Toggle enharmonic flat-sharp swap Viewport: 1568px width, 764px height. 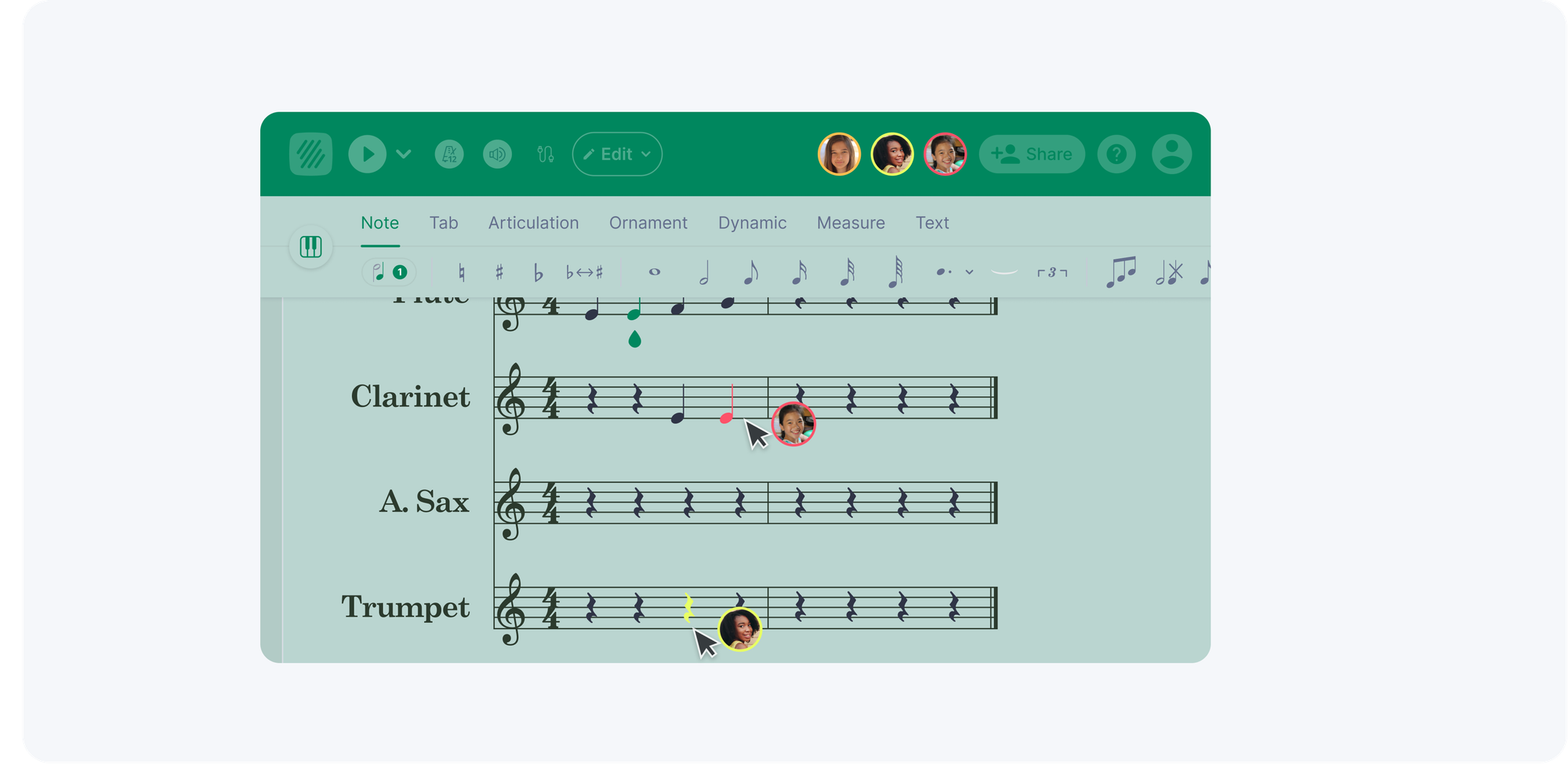[585, 272]
